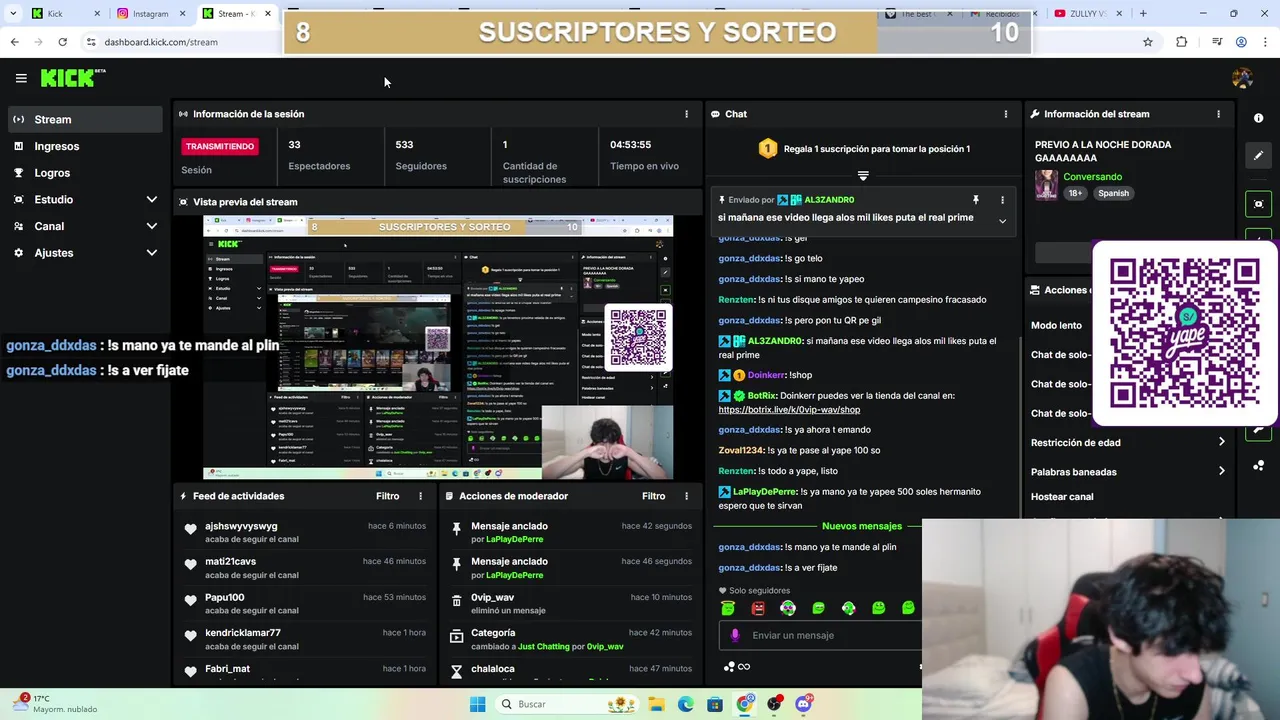Switch to the Instagram browser tab
The image size is (1280, 720).
click(x=151, y=14)
